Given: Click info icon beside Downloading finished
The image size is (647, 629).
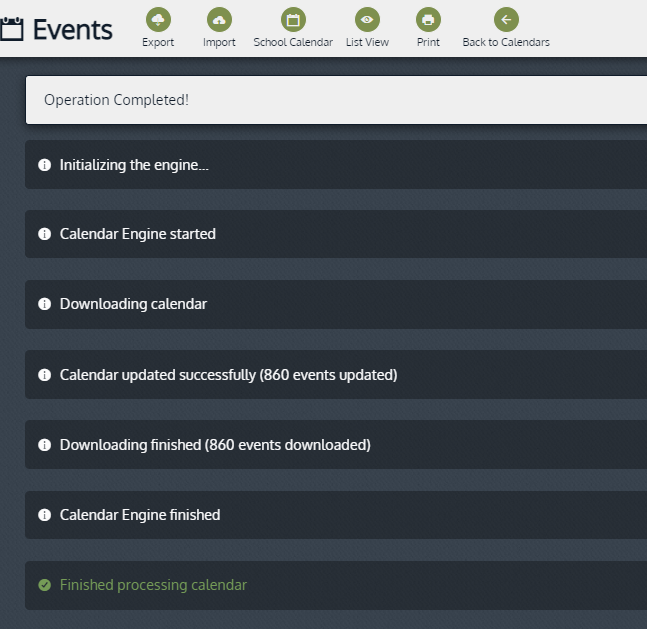Looking at the screenshot, I should (45, 445).
